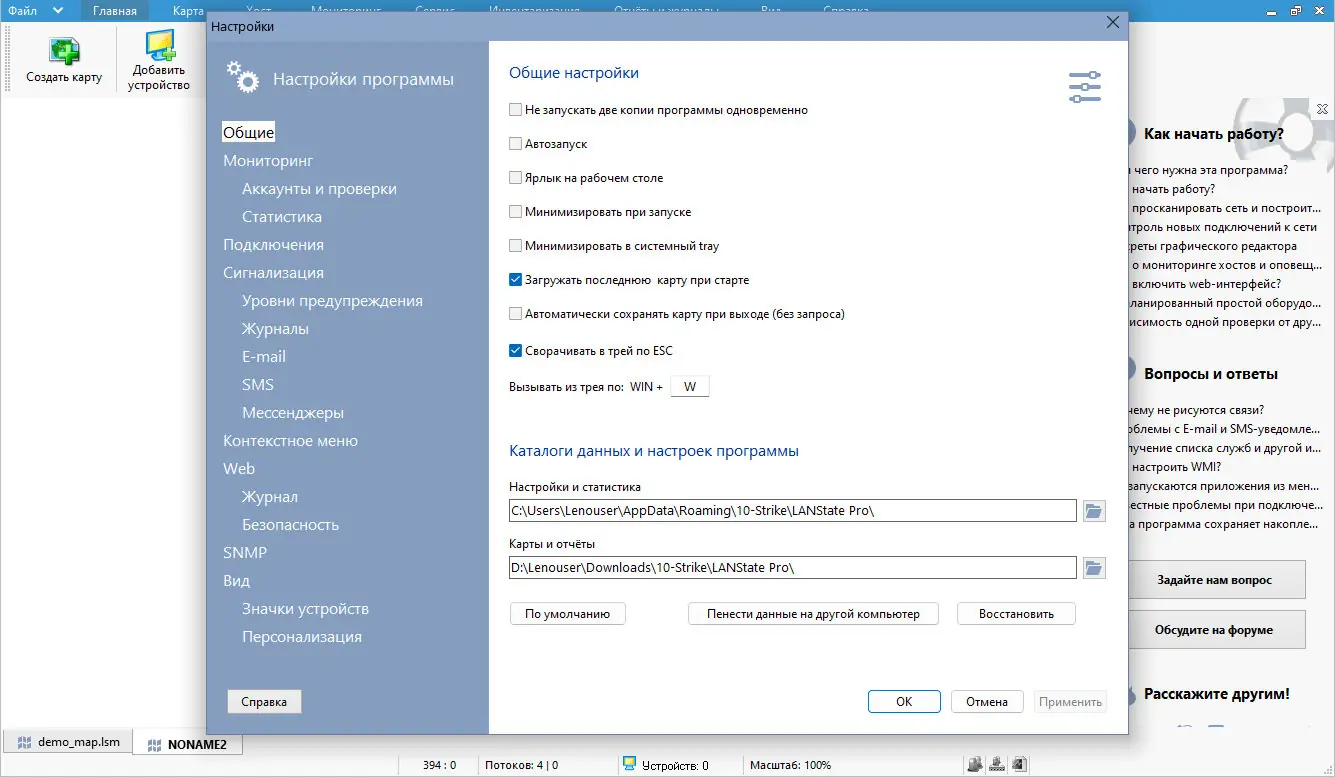
Task: Open SNMP settings
Action: [245, 553]
